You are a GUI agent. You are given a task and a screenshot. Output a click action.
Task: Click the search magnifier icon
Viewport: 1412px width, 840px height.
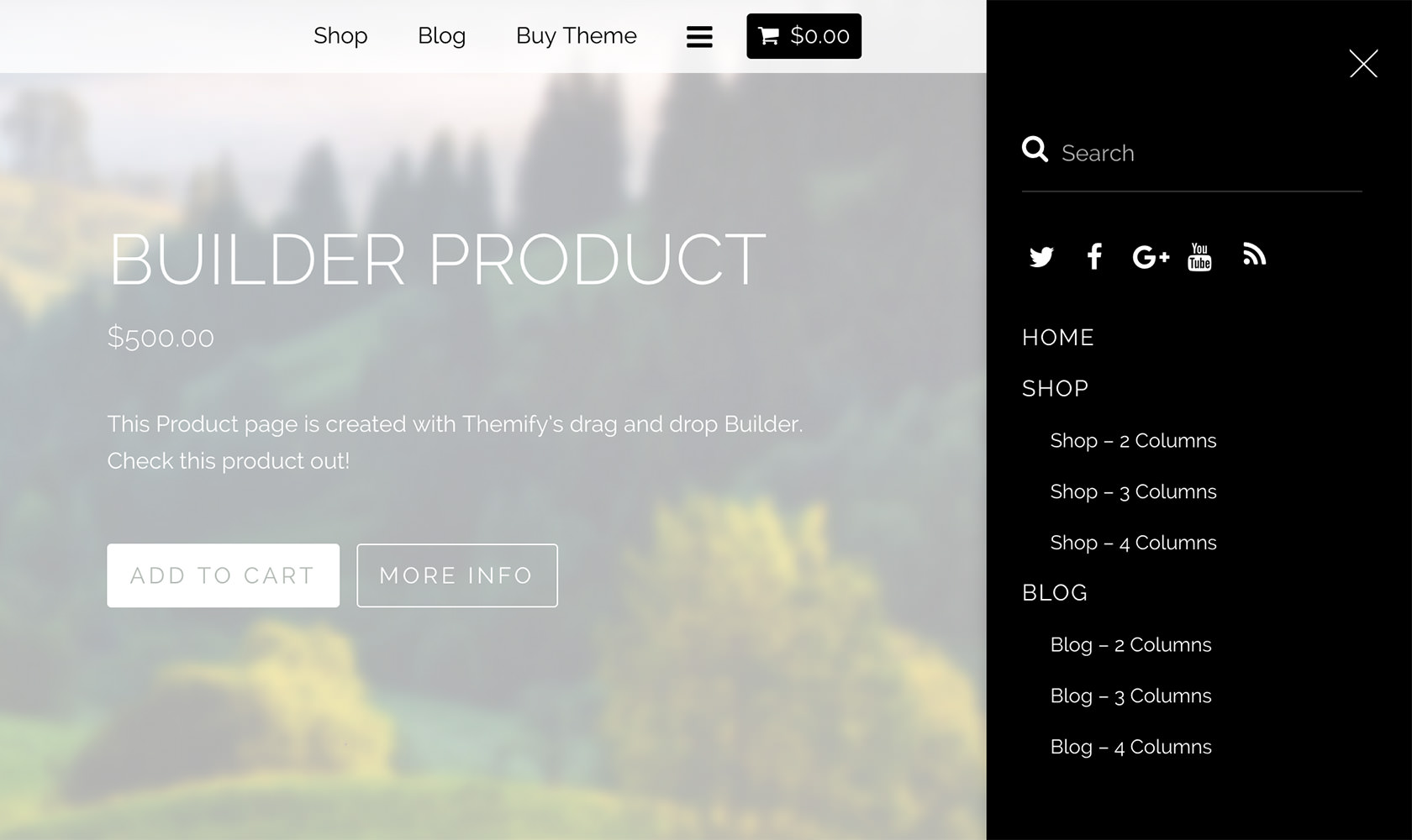pyautogui.click(x=1035, y=150)
